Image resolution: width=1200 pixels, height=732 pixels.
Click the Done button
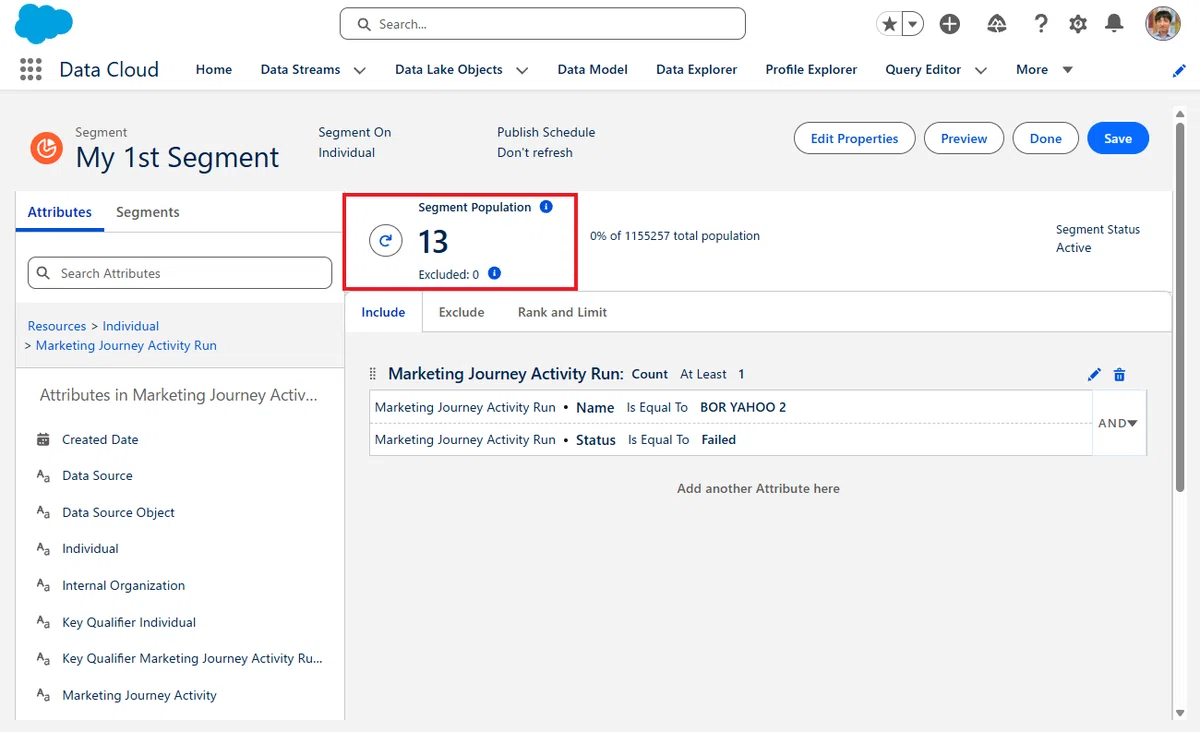pos(1045,139)
